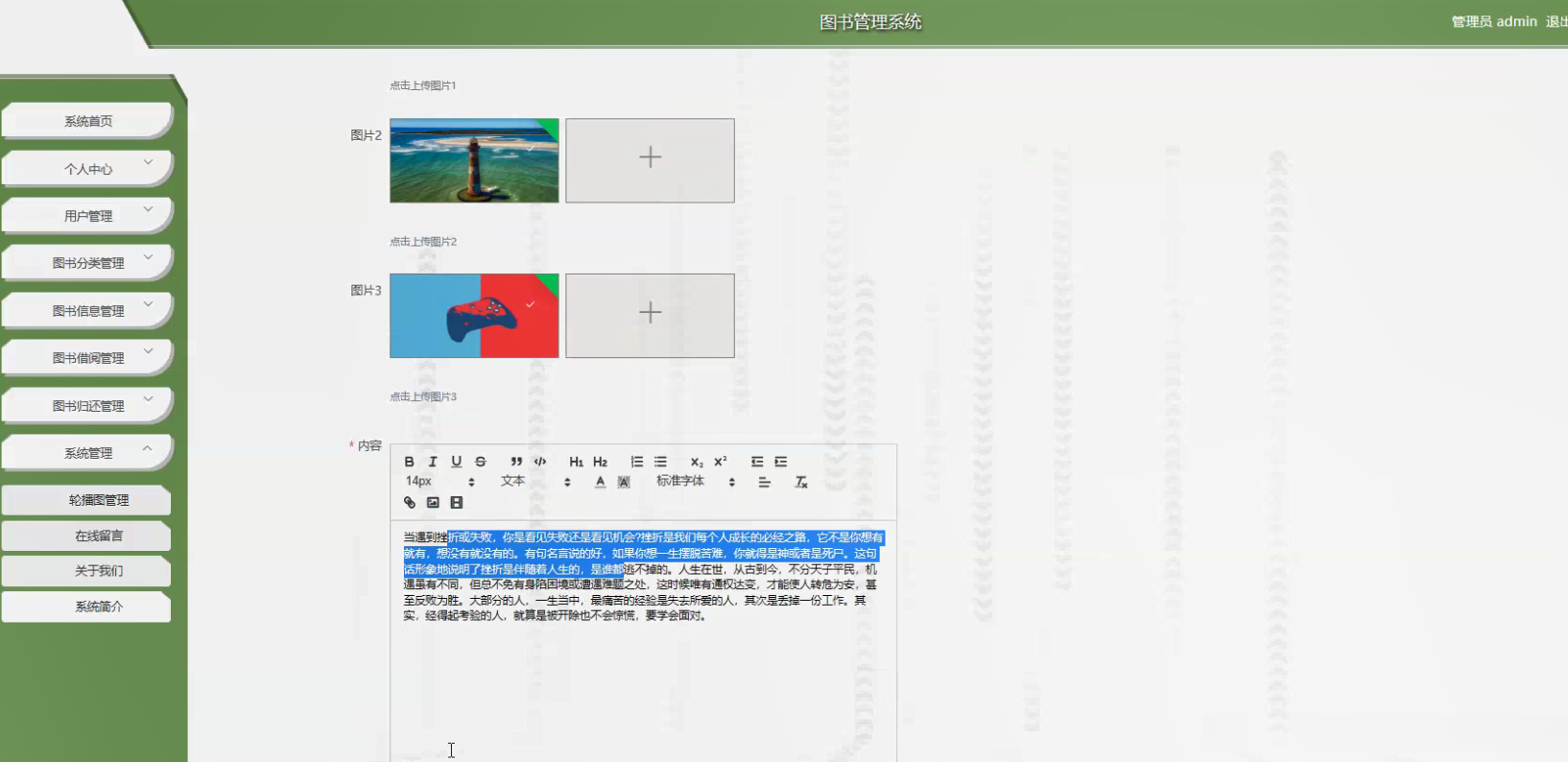Toggle bold formatting in the editor
The height and width of the screenshot is (762, 1568).
click(409, 462)
